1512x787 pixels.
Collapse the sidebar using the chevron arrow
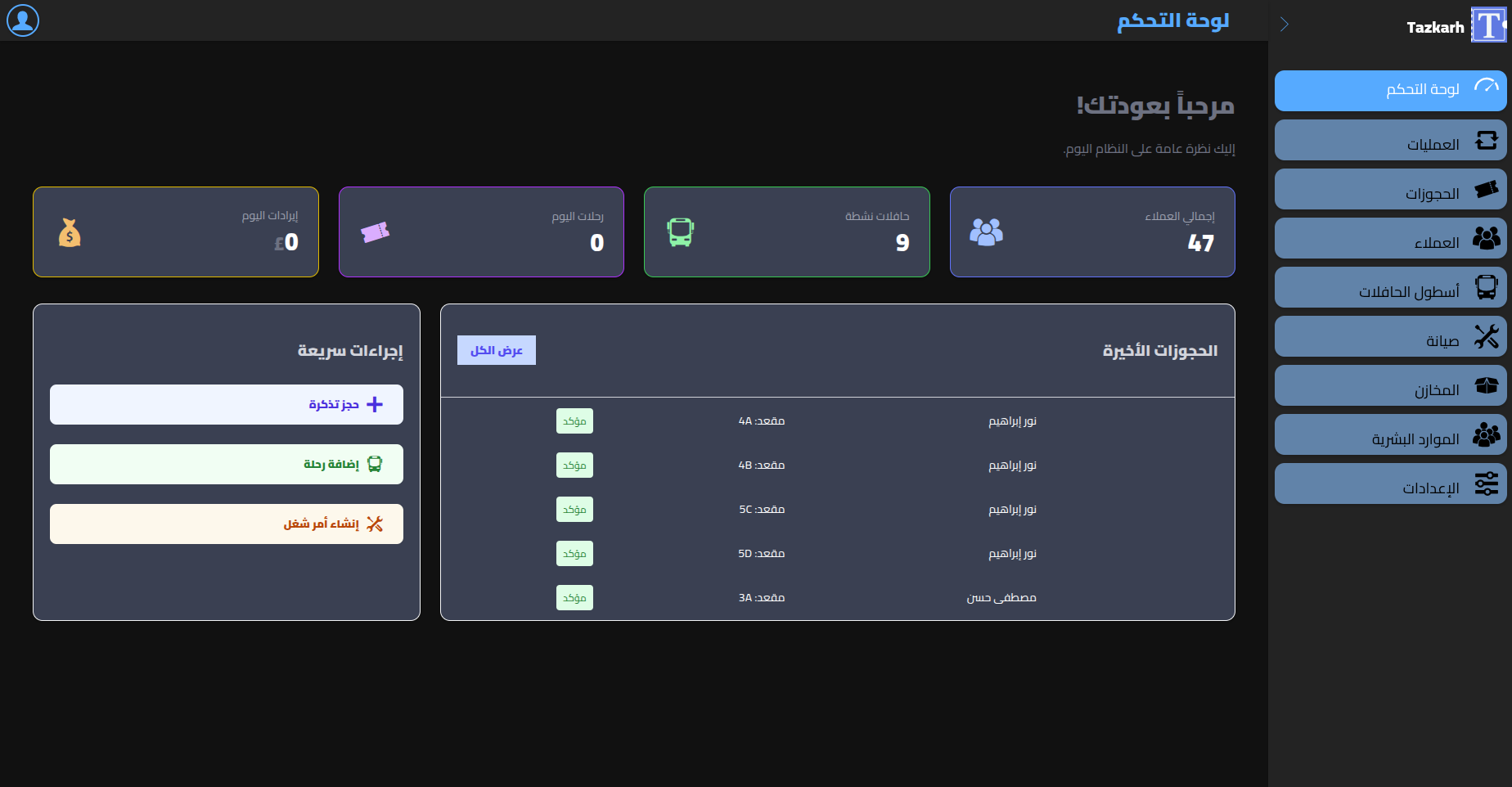pos(1284,25)
